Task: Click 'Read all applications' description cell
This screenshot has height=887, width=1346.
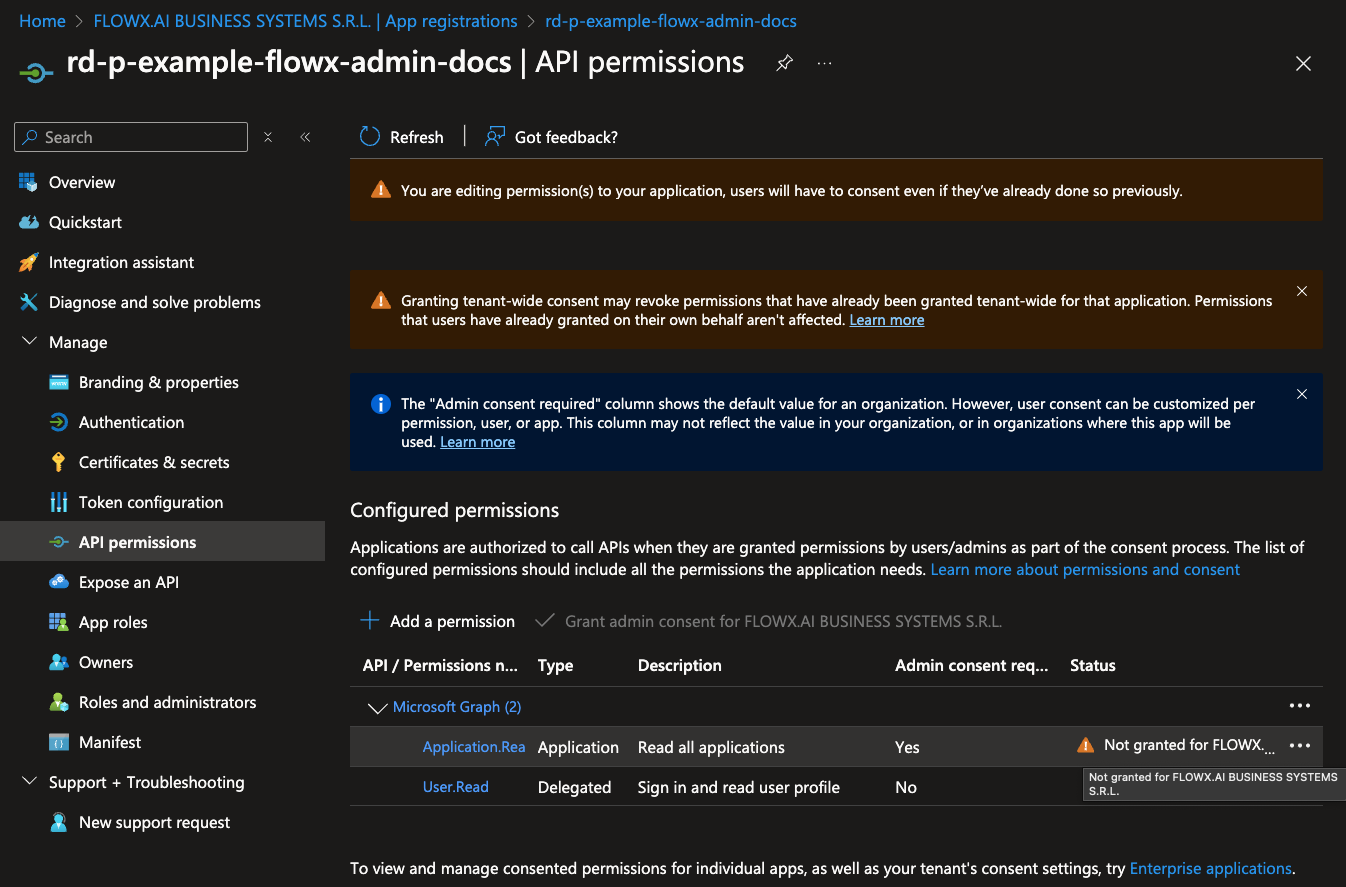Action: pos(711,747)
